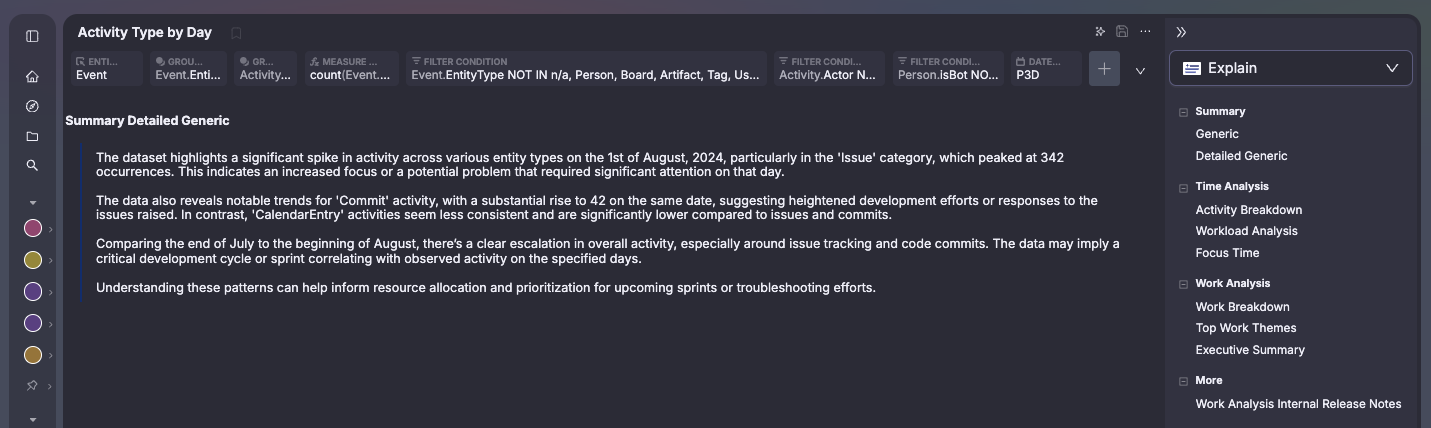The image size is (1431, 428).
Task: Add a new query condition with plus
Action: (1104, 69)
